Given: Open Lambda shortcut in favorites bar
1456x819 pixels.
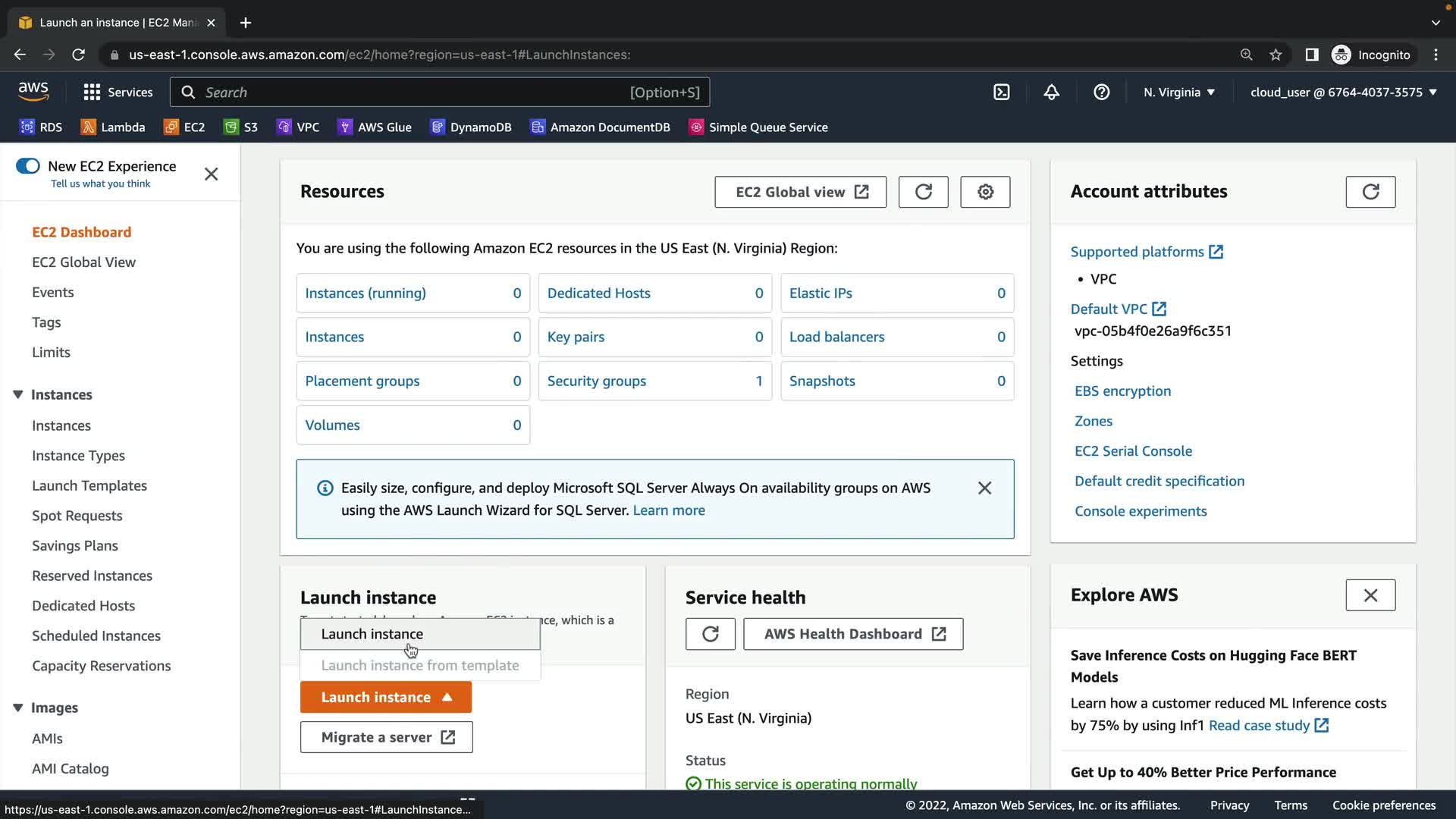Looking at the screenshot, I should pos(113,127).
